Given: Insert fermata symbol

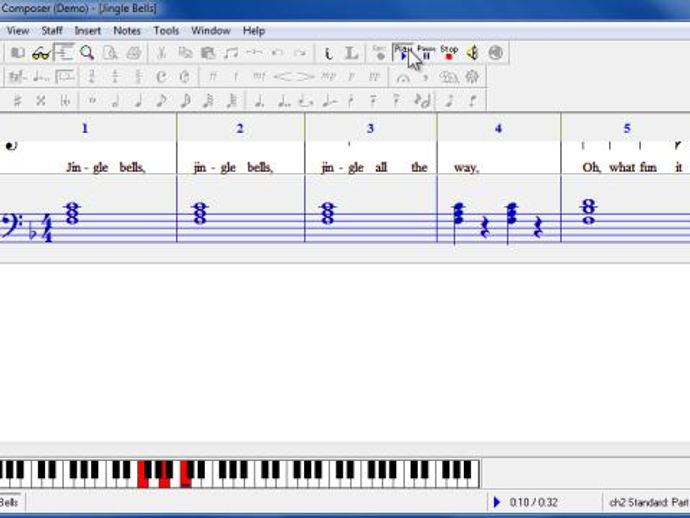Looking at the screenshot, I should click(x=403, y=78).
